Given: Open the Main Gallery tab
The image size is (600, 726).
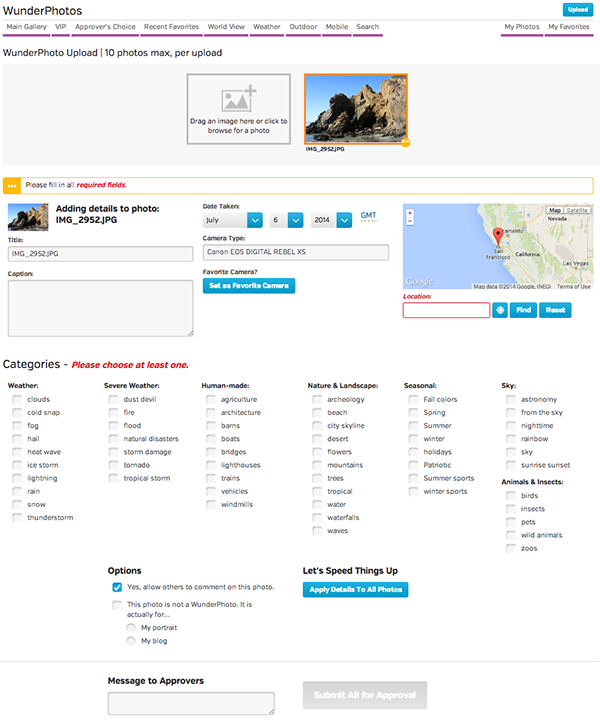Looking at the screenshot, I should 26,27.
